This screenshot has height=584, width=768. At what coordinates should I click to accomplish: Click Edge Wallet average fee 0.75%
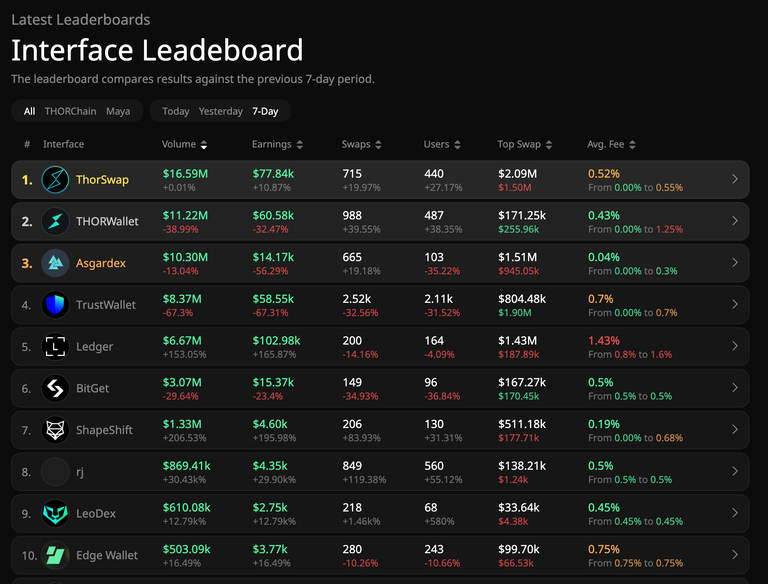coord(604,549)
